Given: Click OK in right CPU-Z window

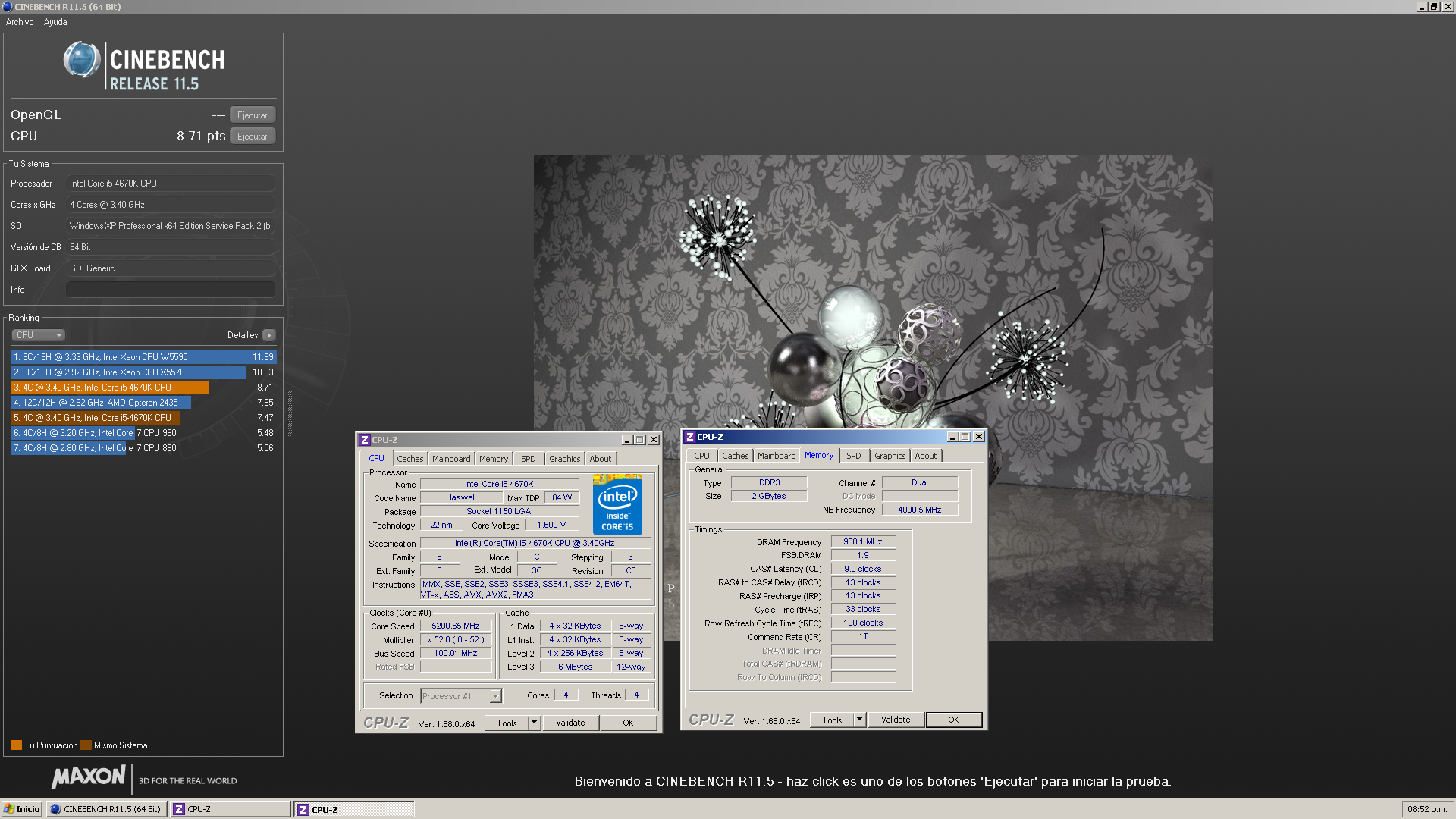Looking at the screenshot, I should [x=953, y=720].
